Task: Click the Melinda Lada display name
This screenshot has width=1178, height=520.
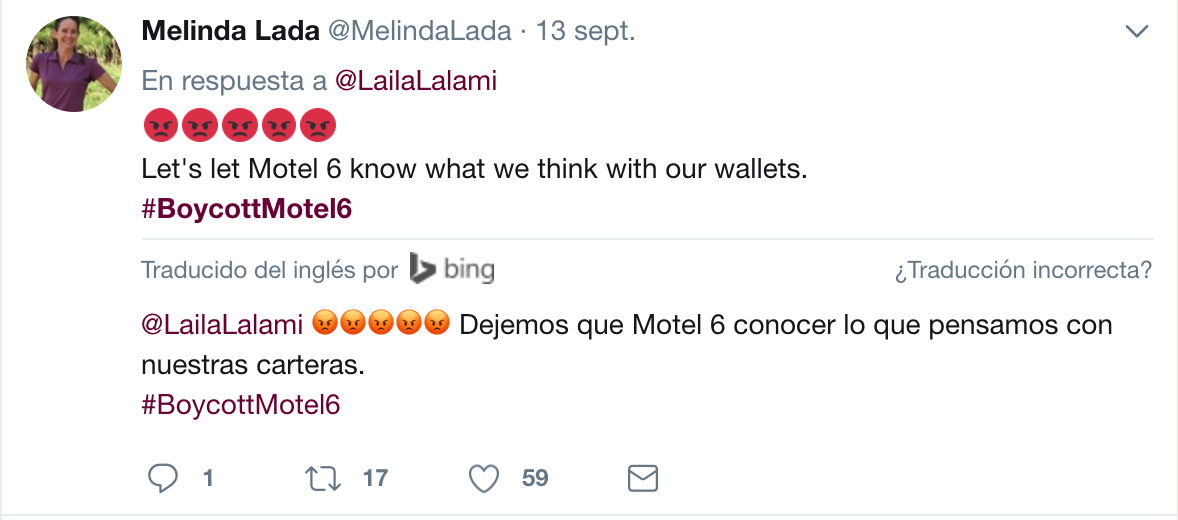Action: (x=231, y=31)
